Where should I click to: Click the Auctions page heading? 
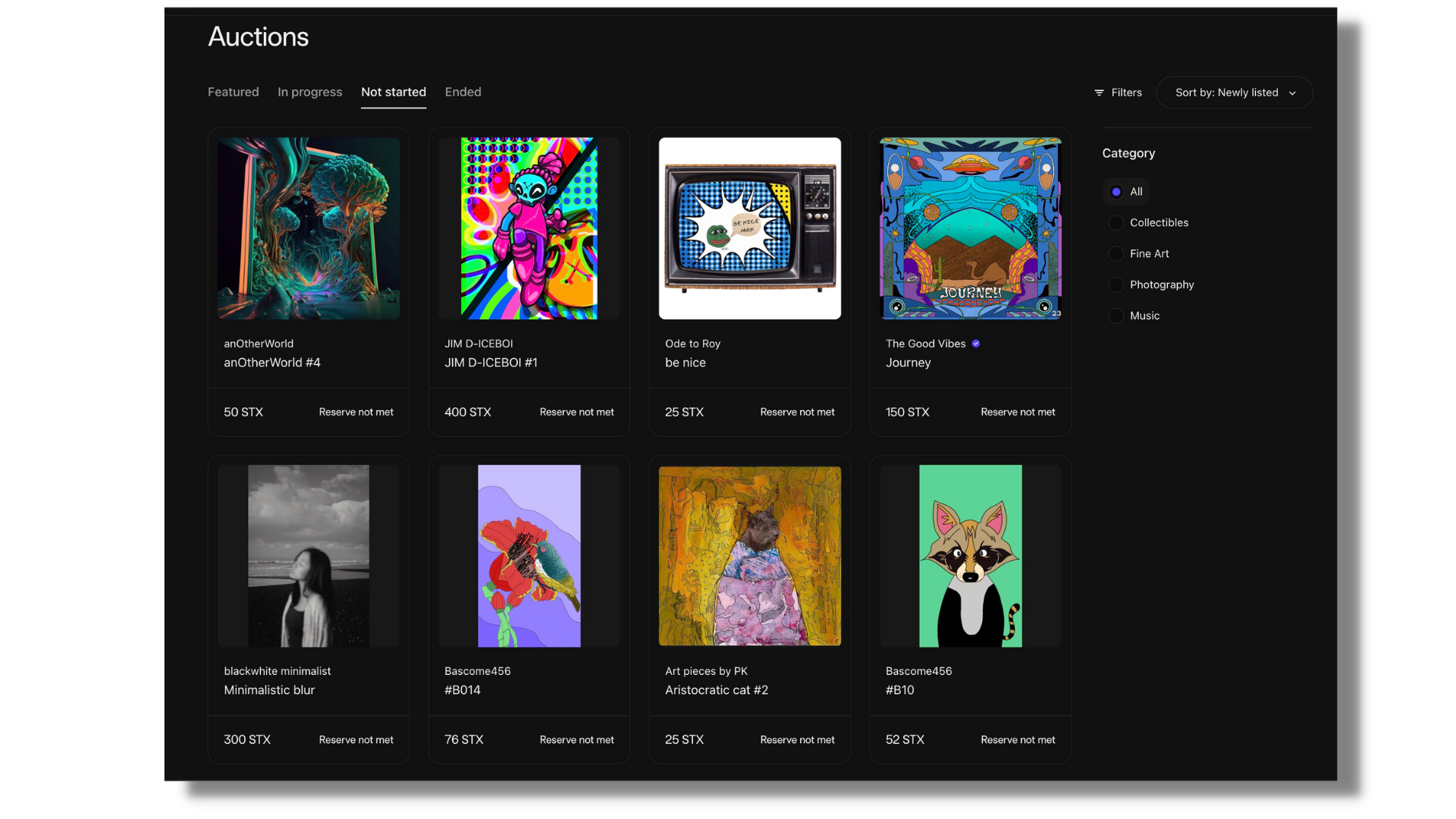[259, 36]
